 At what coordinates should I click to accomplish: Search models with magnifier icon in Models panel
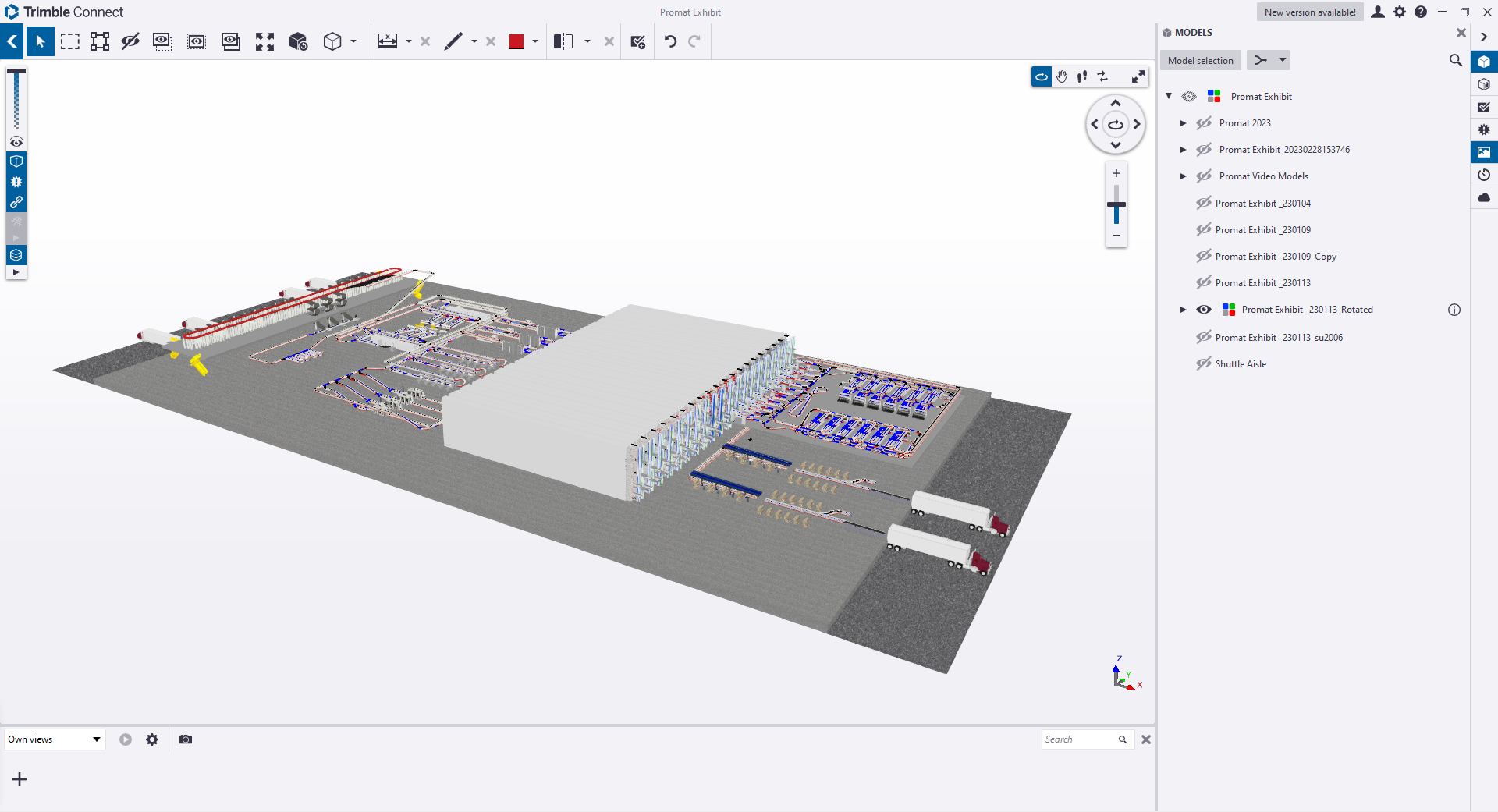point(1455,60)
